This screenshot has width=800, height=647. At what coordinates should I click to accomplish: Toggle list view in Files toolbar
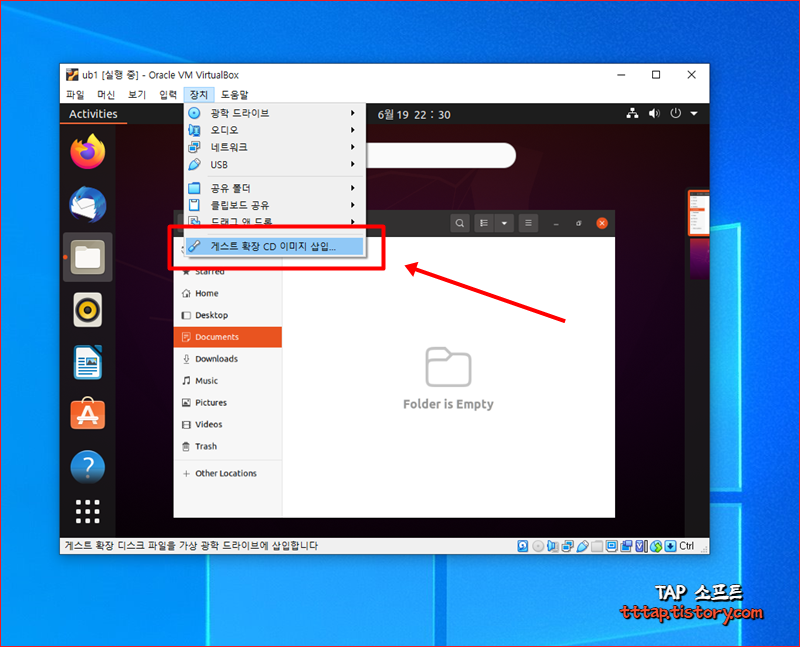[x=484, y=223]
